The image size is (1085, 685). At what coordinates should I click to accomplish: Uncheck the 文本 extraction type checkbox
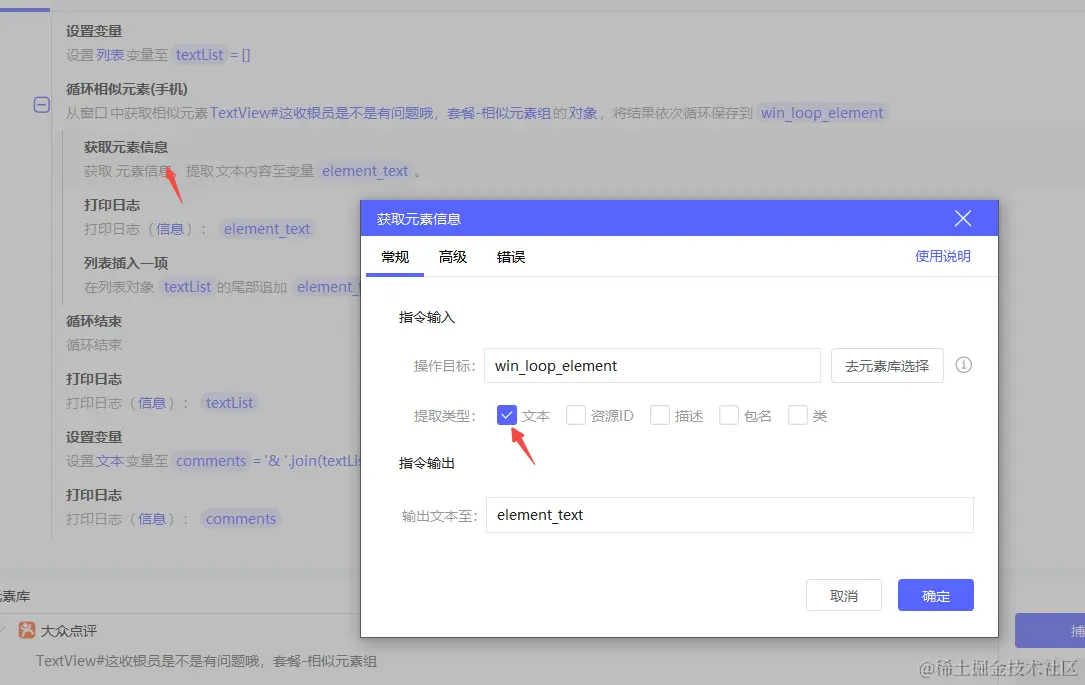click(x=507, y=415)
